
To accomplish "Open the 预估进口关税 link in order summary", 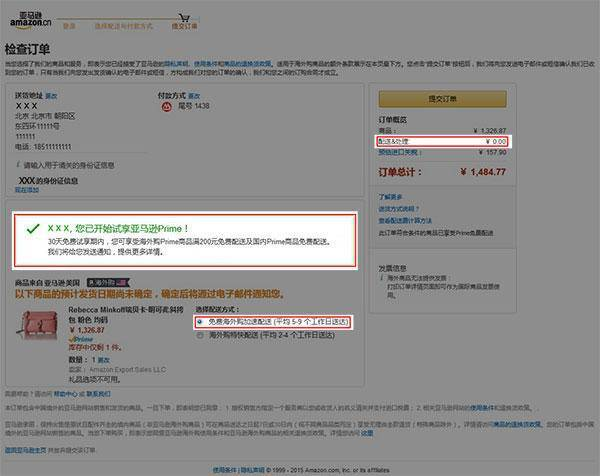I will 399,152.
